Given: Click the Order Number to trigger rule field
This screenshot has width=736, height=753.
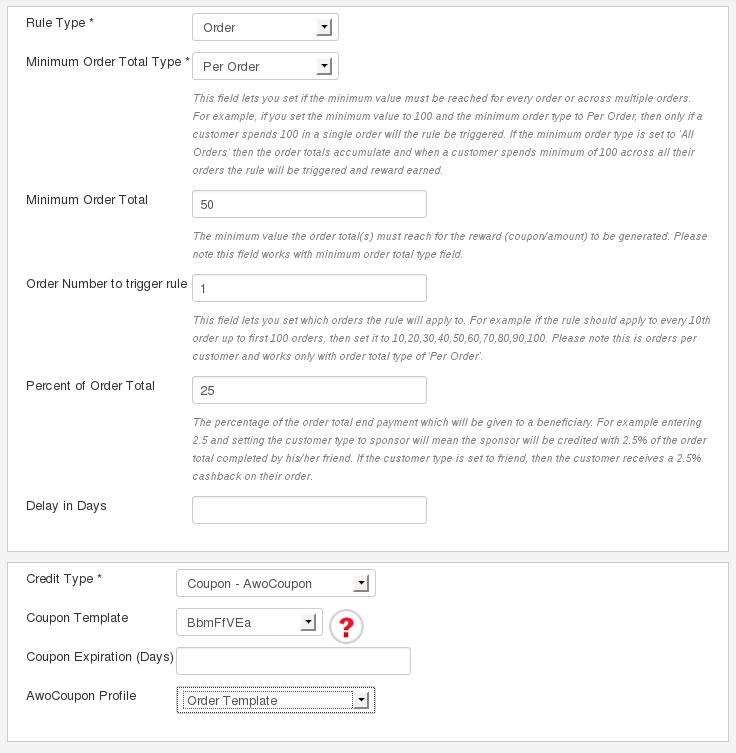Looking at the screenshot, I should click(x=310, y=288).
